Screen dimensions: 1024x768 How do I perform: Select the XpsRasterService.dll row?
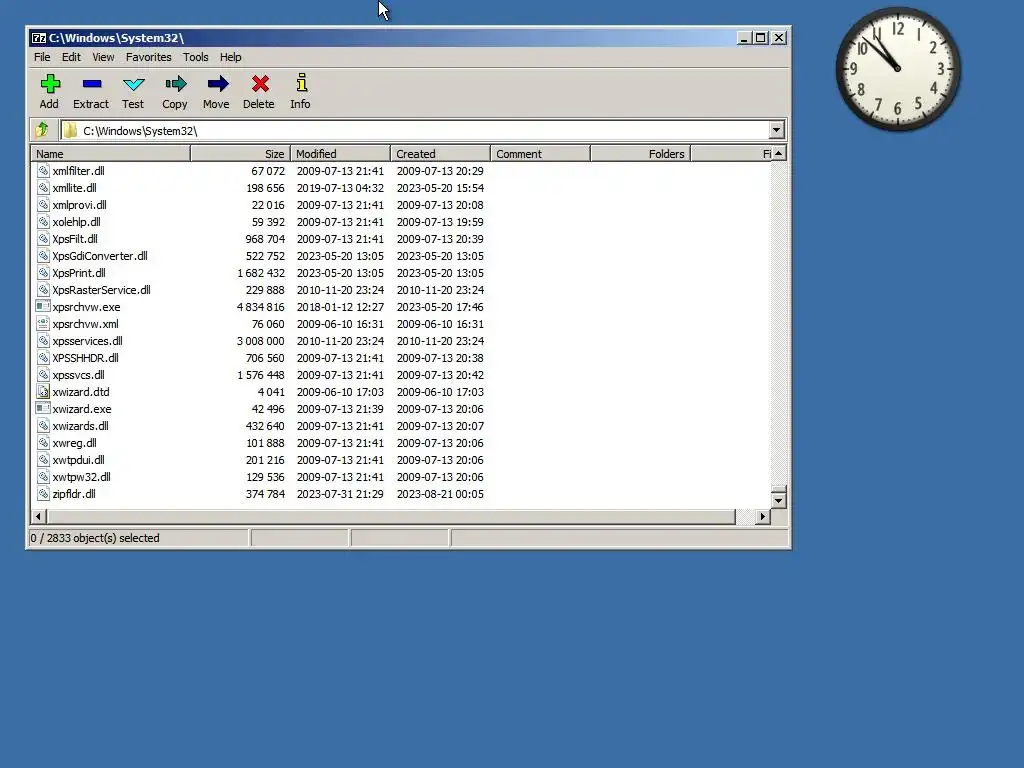pos(400,289)
